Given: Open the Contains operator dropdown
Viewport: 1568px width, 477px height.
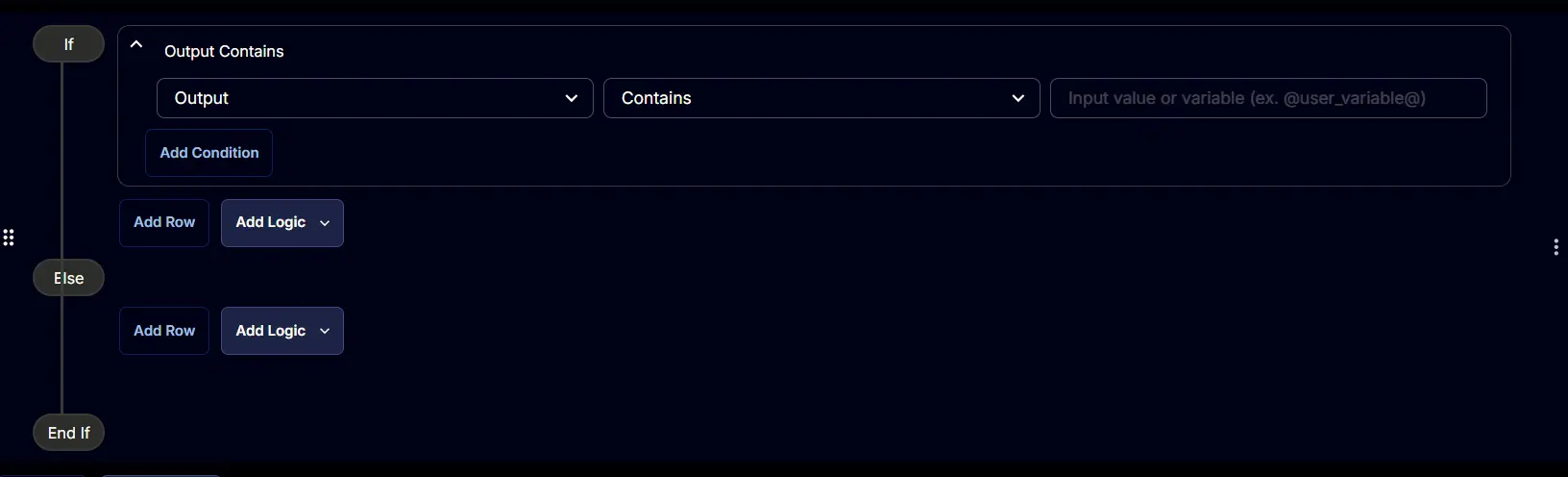Looking at the screenshot, I should [x=821, y=98].
